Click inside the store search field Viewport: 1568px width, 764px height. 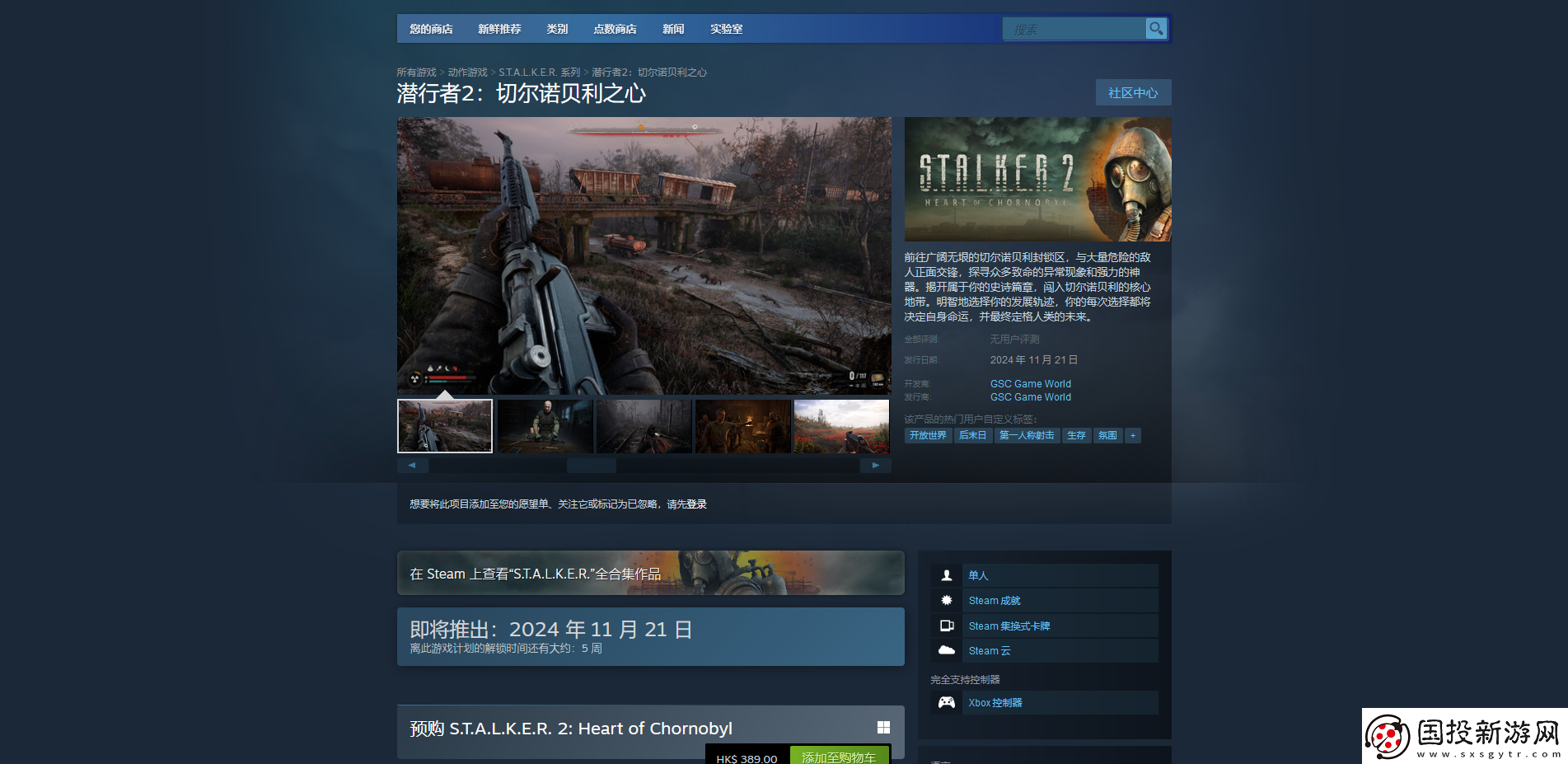coord(1073,30)
